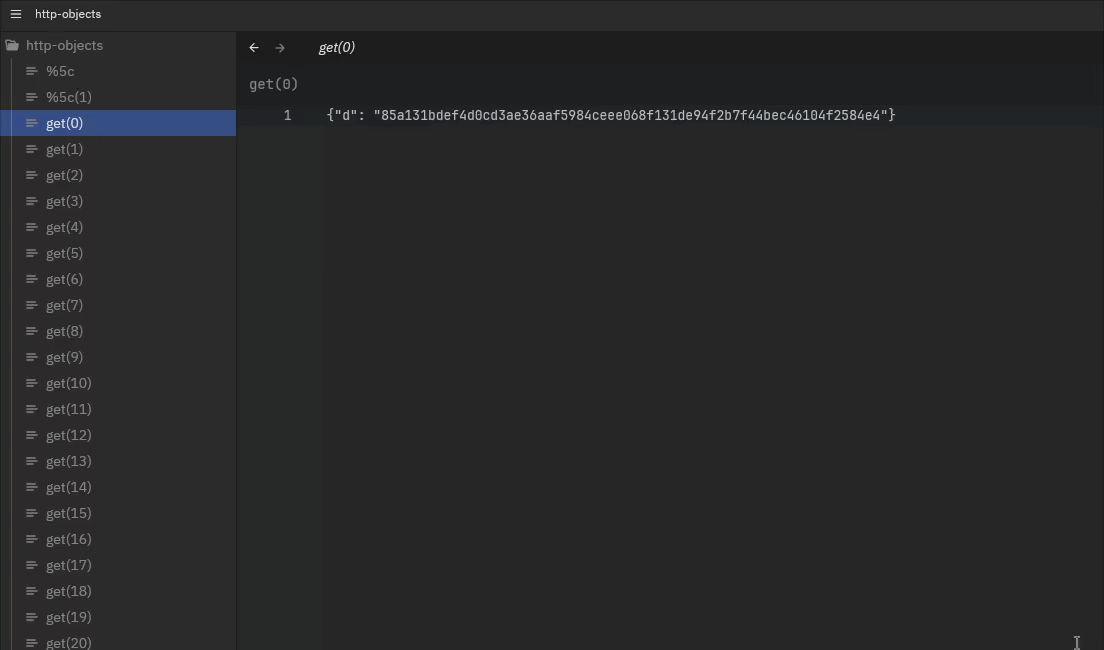
Task: Select get(1) in the file tree
Action: pos(64,149)
